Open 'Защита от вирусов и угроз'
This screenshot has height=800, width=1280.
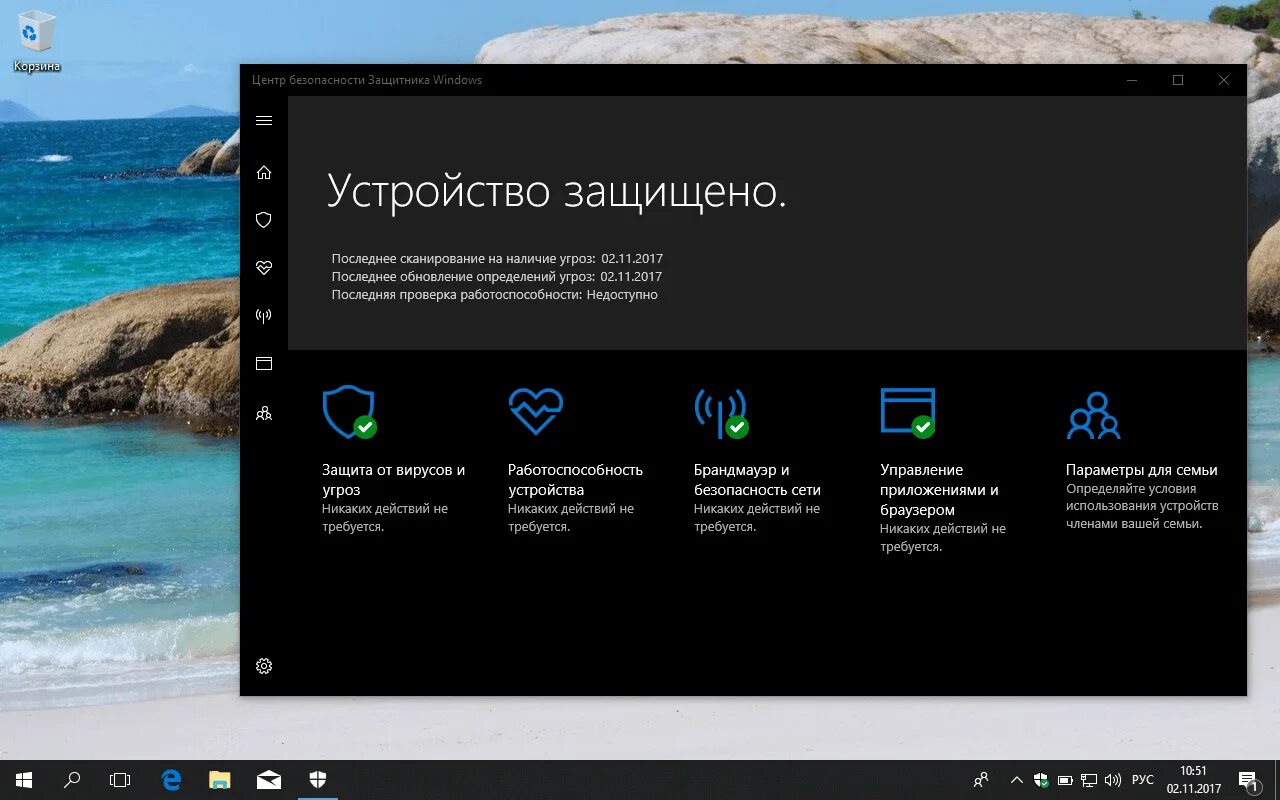(393, 480)
